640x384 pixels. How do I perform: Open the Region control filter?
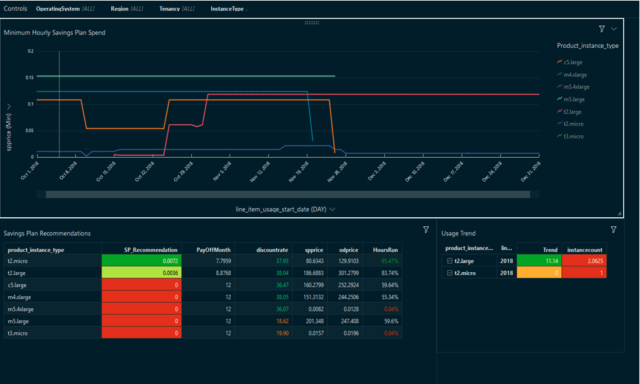click(127, 9)
